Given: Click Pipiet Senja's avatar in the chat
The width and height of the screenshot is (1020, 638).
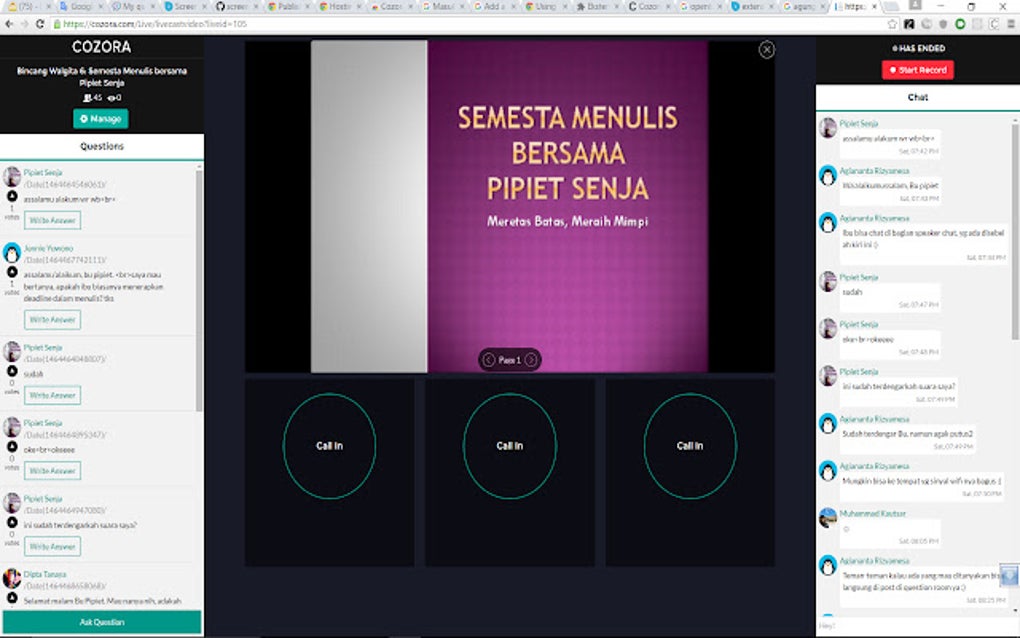Looking at the screenshot, I should [827, 128].
